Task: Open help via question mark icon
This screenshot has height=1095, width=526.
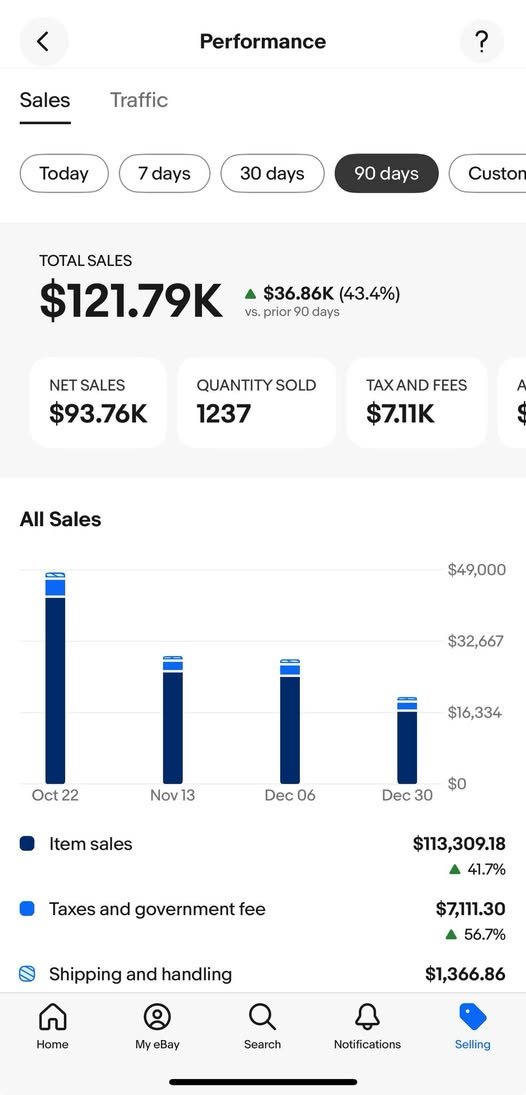Action: pos(481,42)
